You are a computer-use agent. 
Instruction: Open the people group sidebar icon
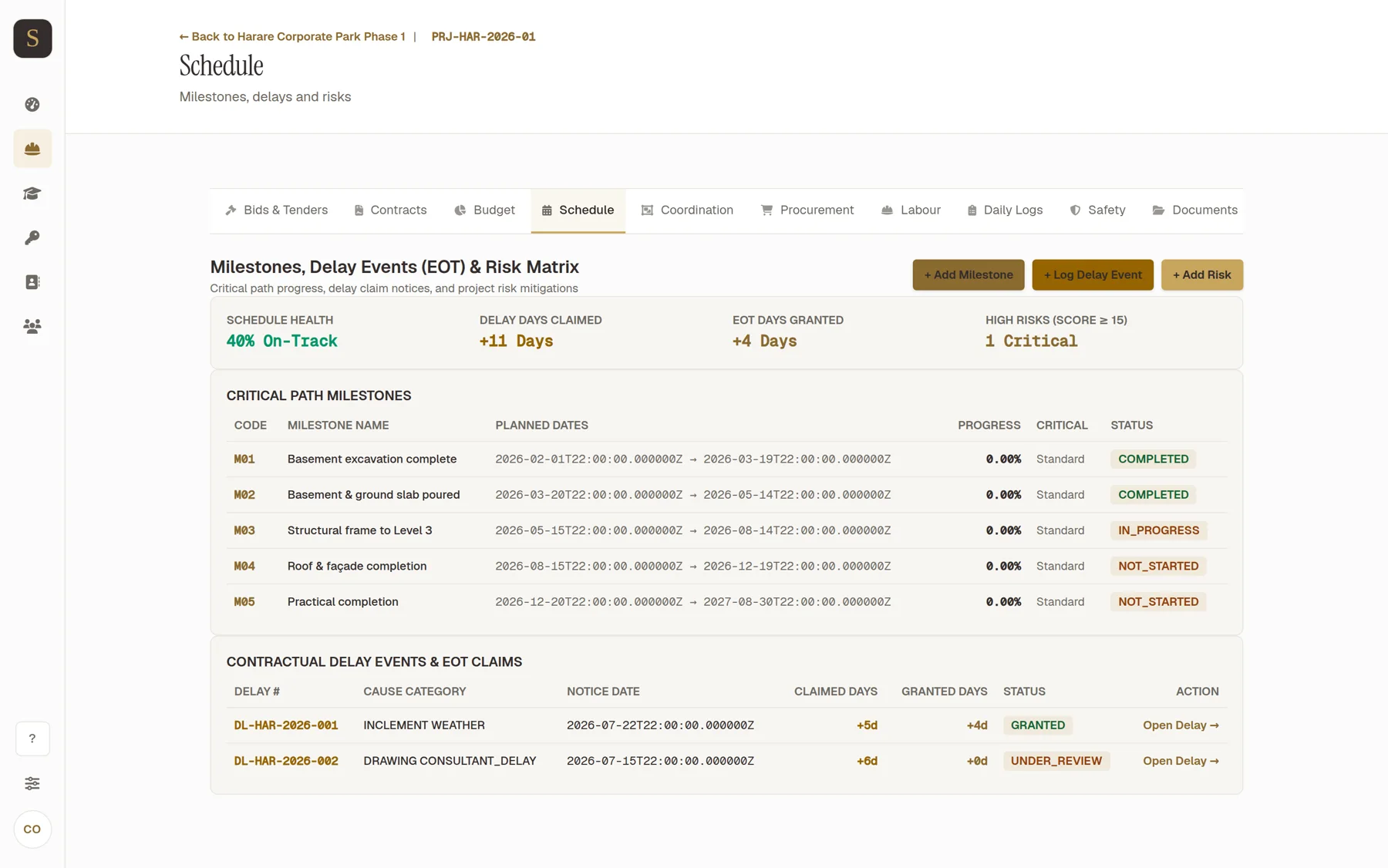(32, 326)
